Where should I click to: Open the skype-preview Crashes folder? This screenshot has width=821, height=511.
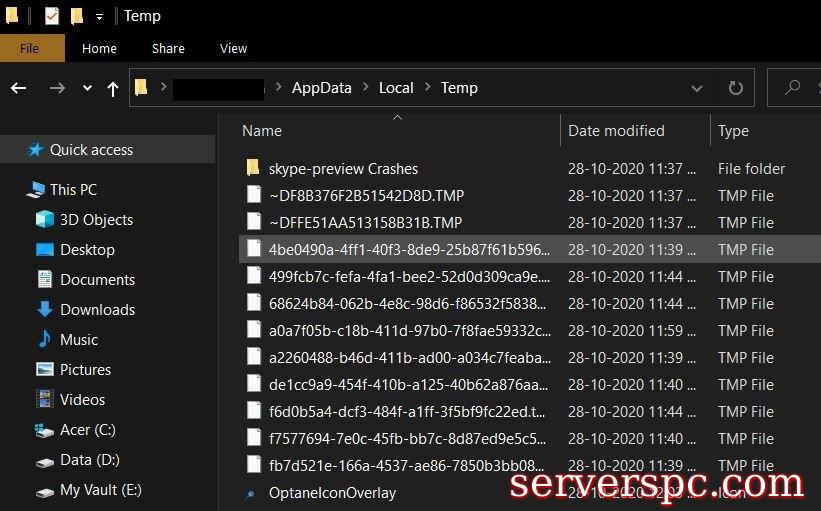point(343,169)
